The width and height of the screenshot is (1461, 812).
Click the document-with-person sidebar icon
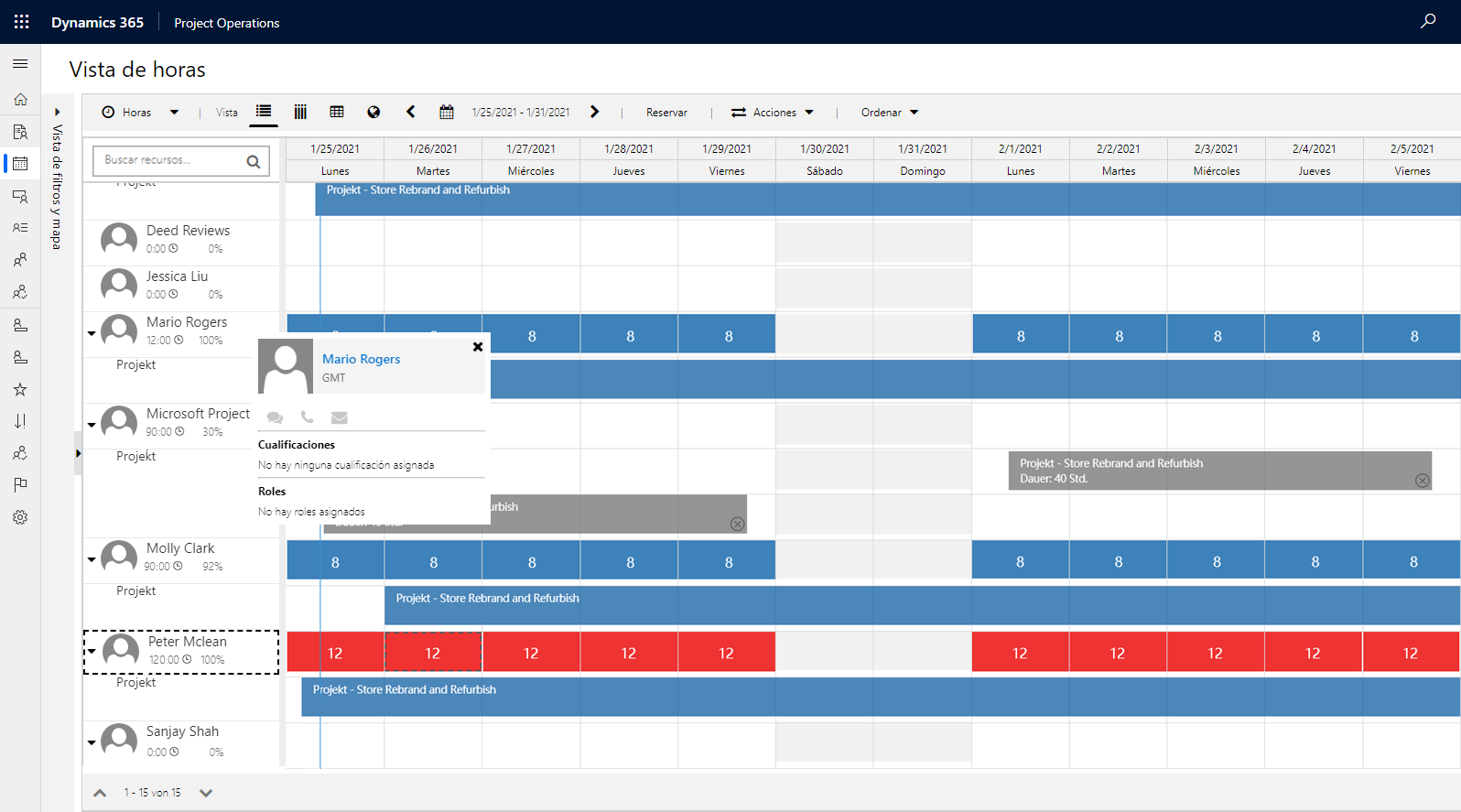20,132
